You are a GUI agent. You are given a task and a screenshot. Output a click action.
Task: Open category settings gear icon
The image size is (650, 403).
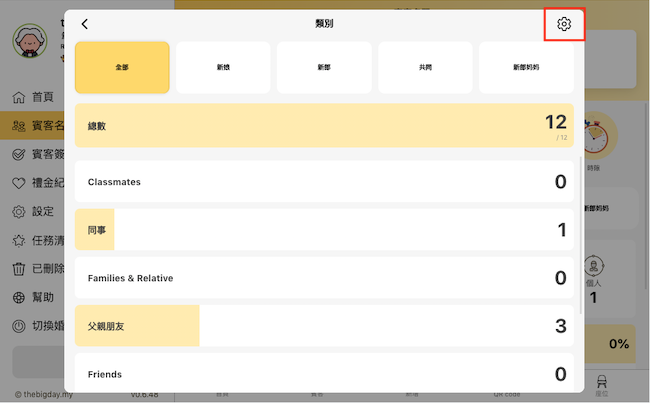coord(564,24)
